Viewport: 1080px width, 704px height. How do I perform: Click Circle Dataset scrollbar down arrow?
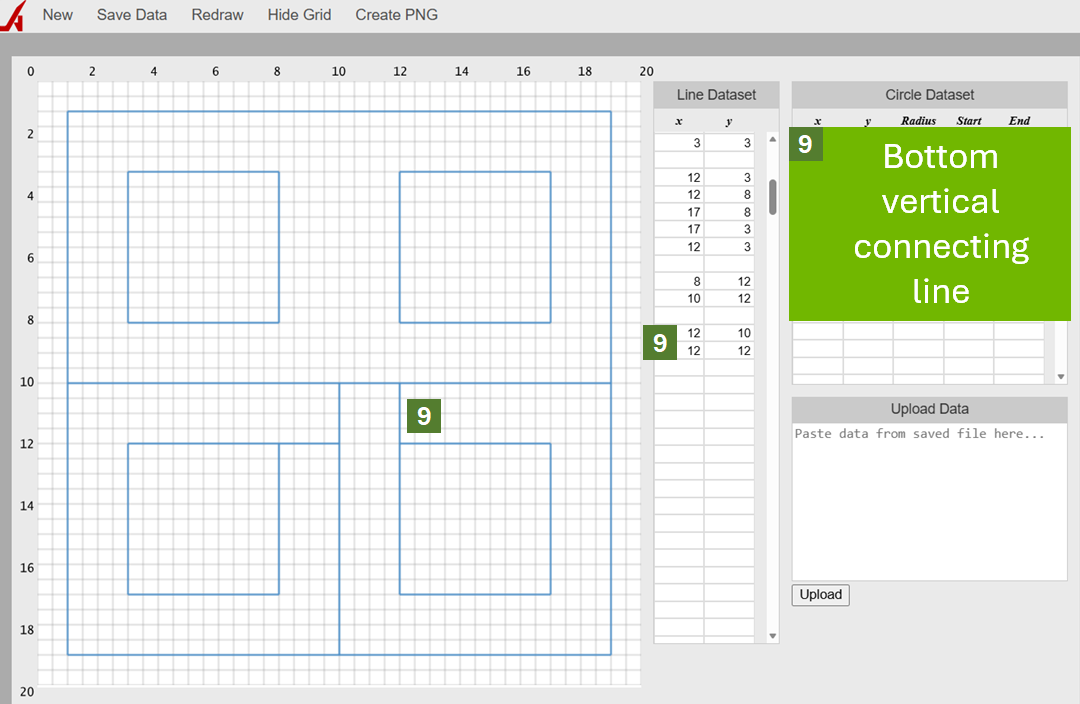1061,377
